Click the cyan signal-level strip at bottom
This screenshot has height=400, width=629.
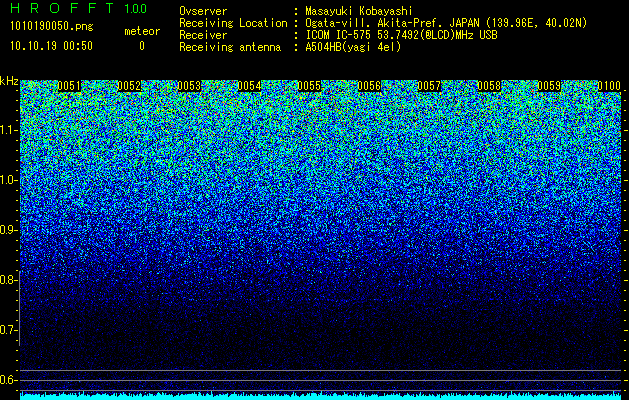(x=321, y=396)
